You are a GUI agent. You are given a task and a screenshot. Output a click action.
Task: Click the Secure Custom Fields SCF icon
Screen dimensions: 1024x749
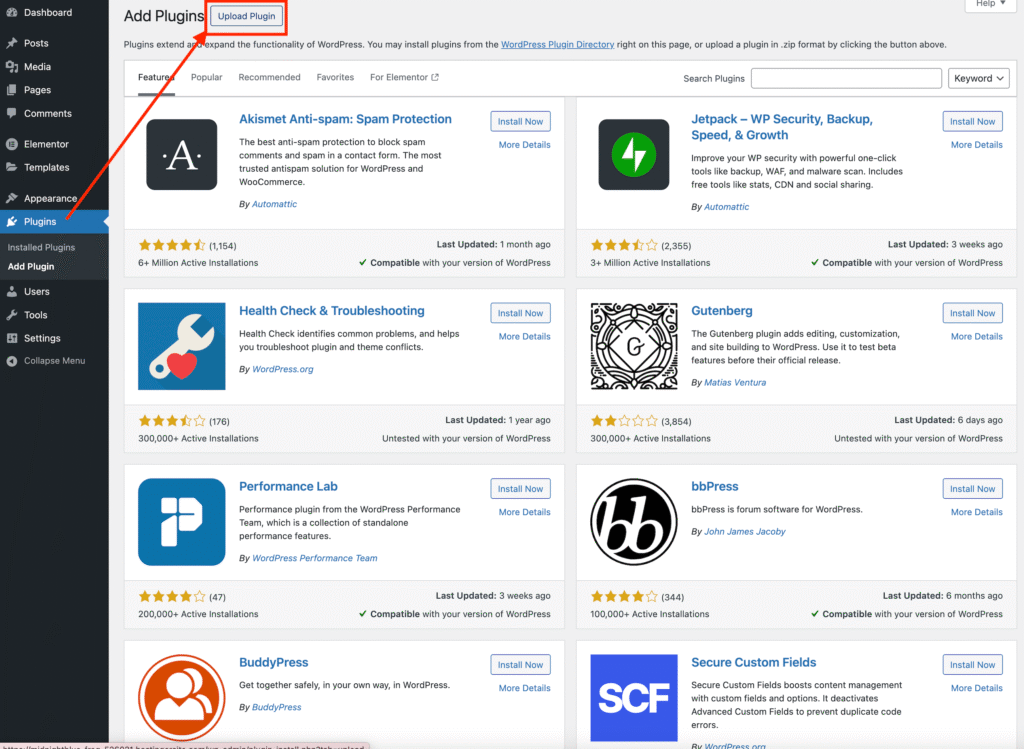[x=633, y=697]
